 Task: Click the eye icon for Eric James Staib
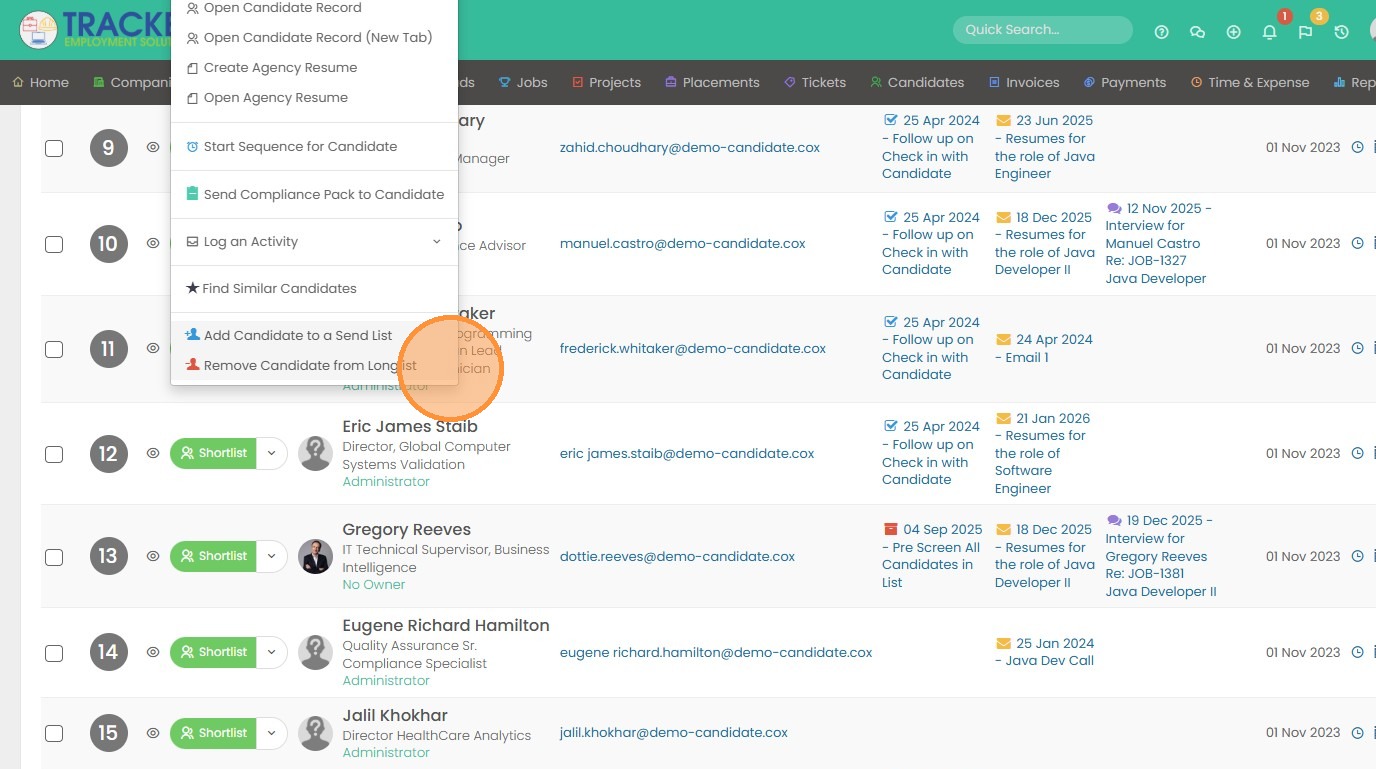pyautogui.click(x=153, y=453)
